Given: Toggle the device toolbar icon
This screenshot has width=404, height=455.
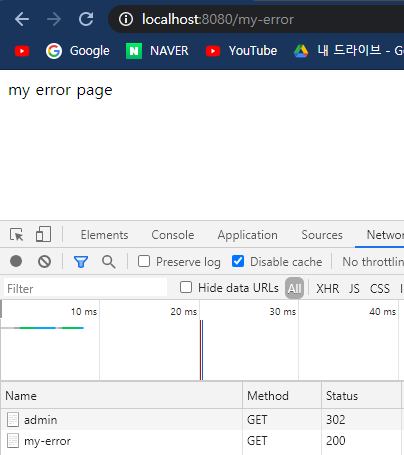Looking at the screenshot, I should click(43, 234).
